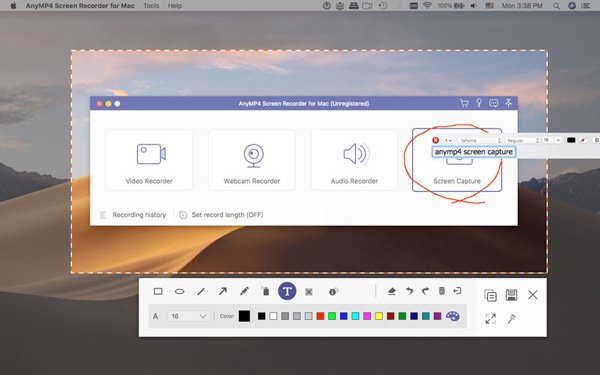Open the text bar font size dropdown arrow

point(558,140)
